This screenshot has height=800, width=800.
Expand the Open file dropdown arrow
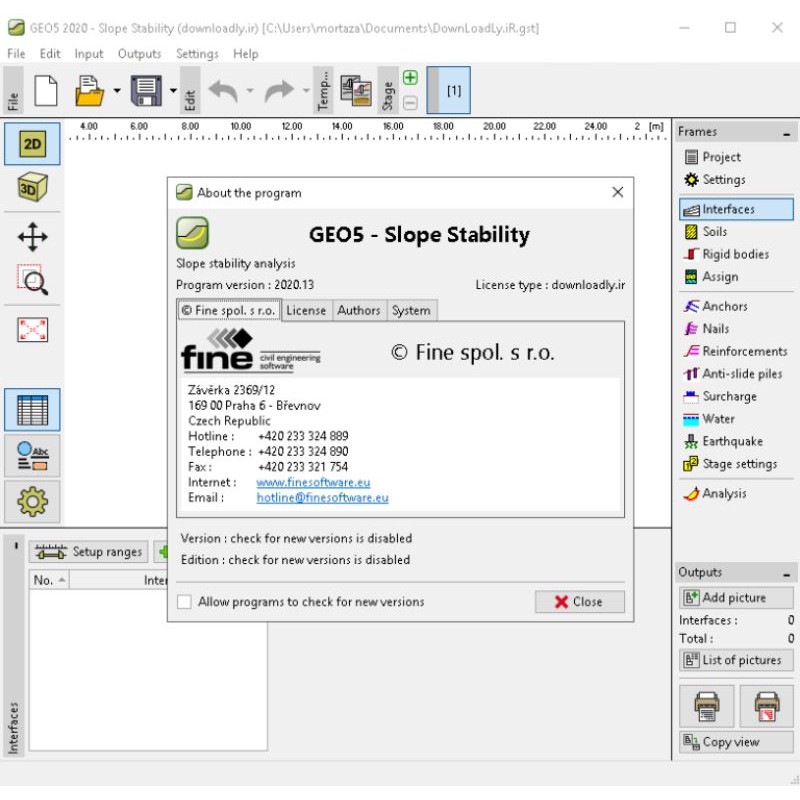click(x=117, y=91)
